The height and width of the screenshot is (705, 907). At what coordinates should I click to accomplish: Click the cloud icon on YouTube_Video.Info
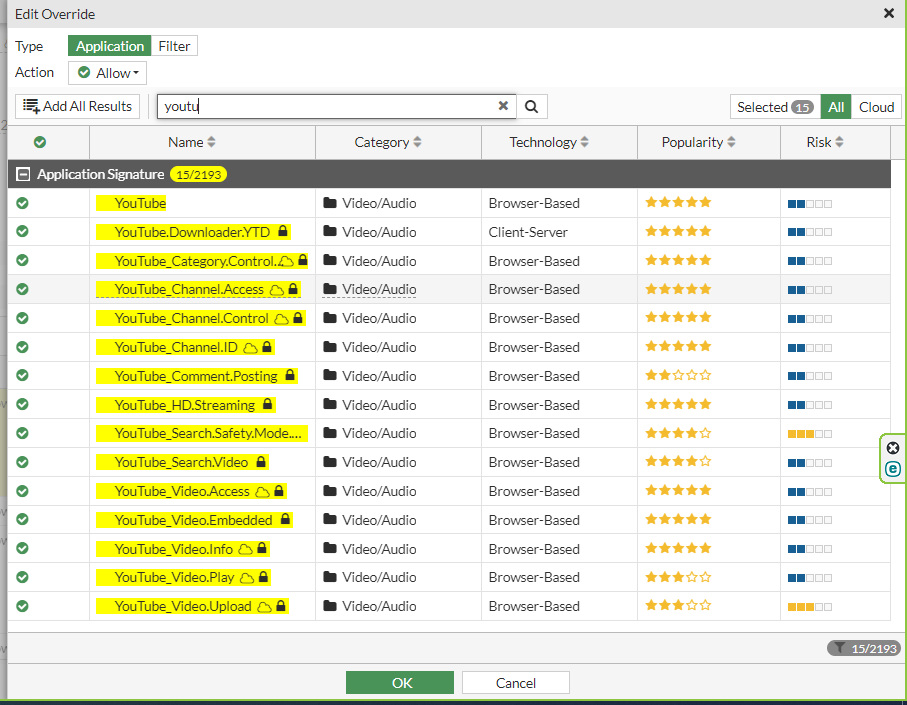(246, 549)
